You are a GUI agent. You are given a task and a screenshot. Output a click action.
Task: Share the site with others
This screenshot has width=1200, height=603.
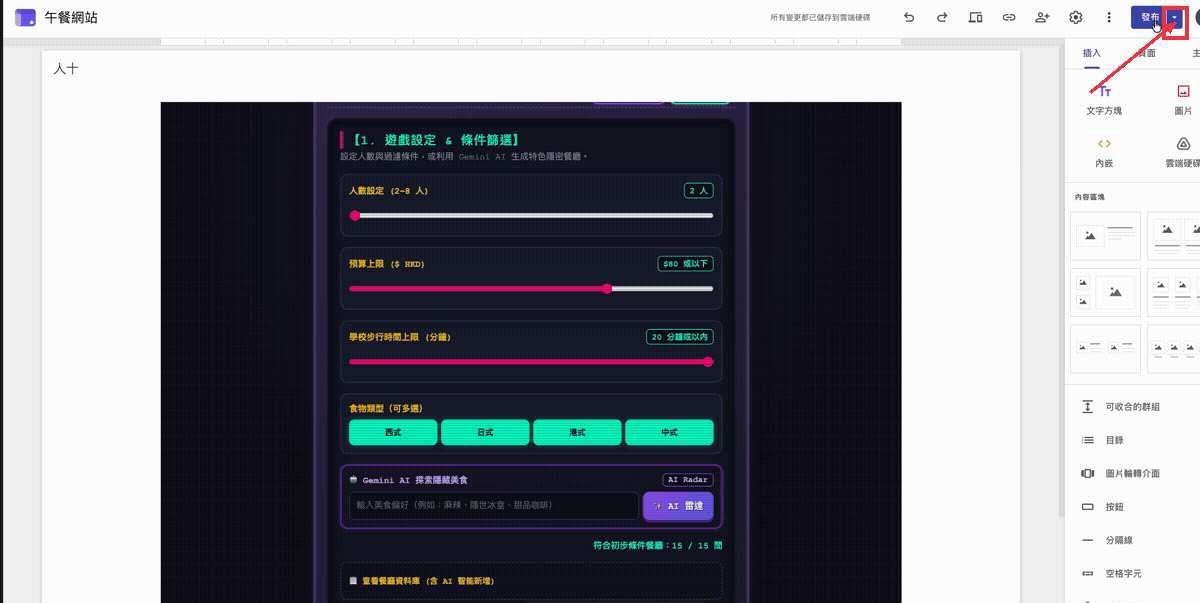pos(1042,17)
